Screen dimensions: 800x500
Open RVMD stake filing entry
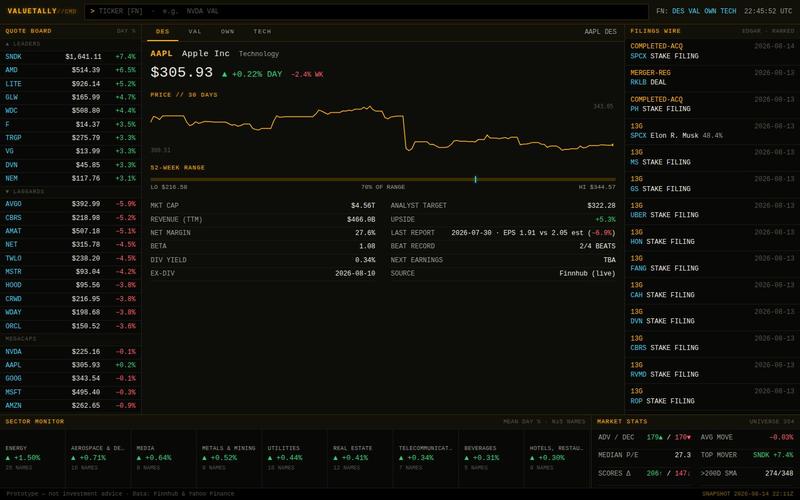pyautogui.click(x=712, y=369)
